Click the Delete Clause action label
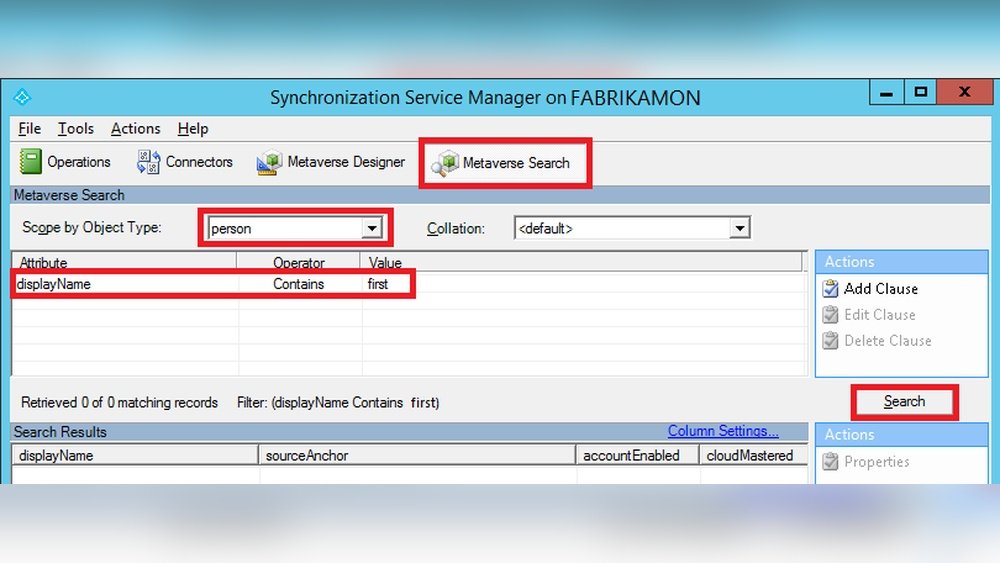 click(x=888, y=340)
